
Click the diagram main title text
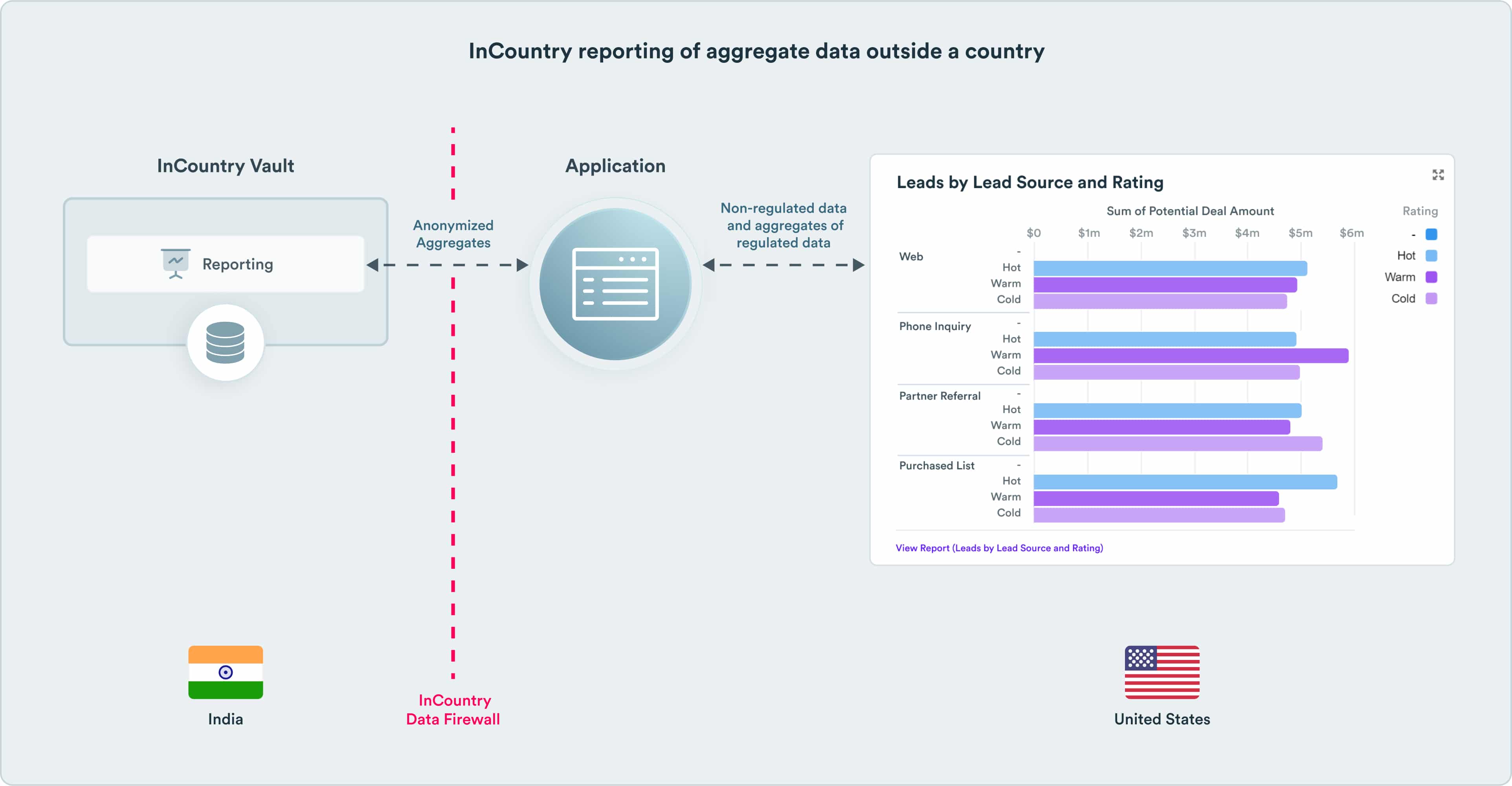pyautogui.click(x=756, y=51)
